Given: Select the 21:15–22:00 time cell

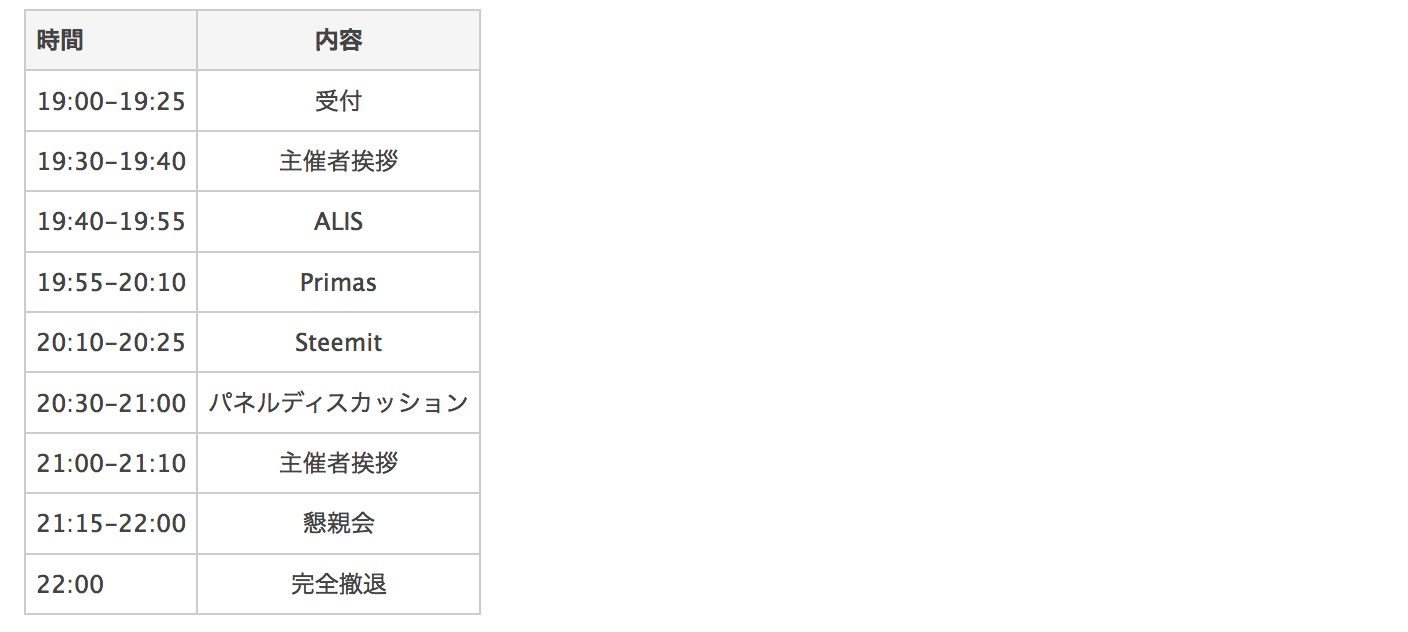Looking at the screenshot, I should 111,523.
